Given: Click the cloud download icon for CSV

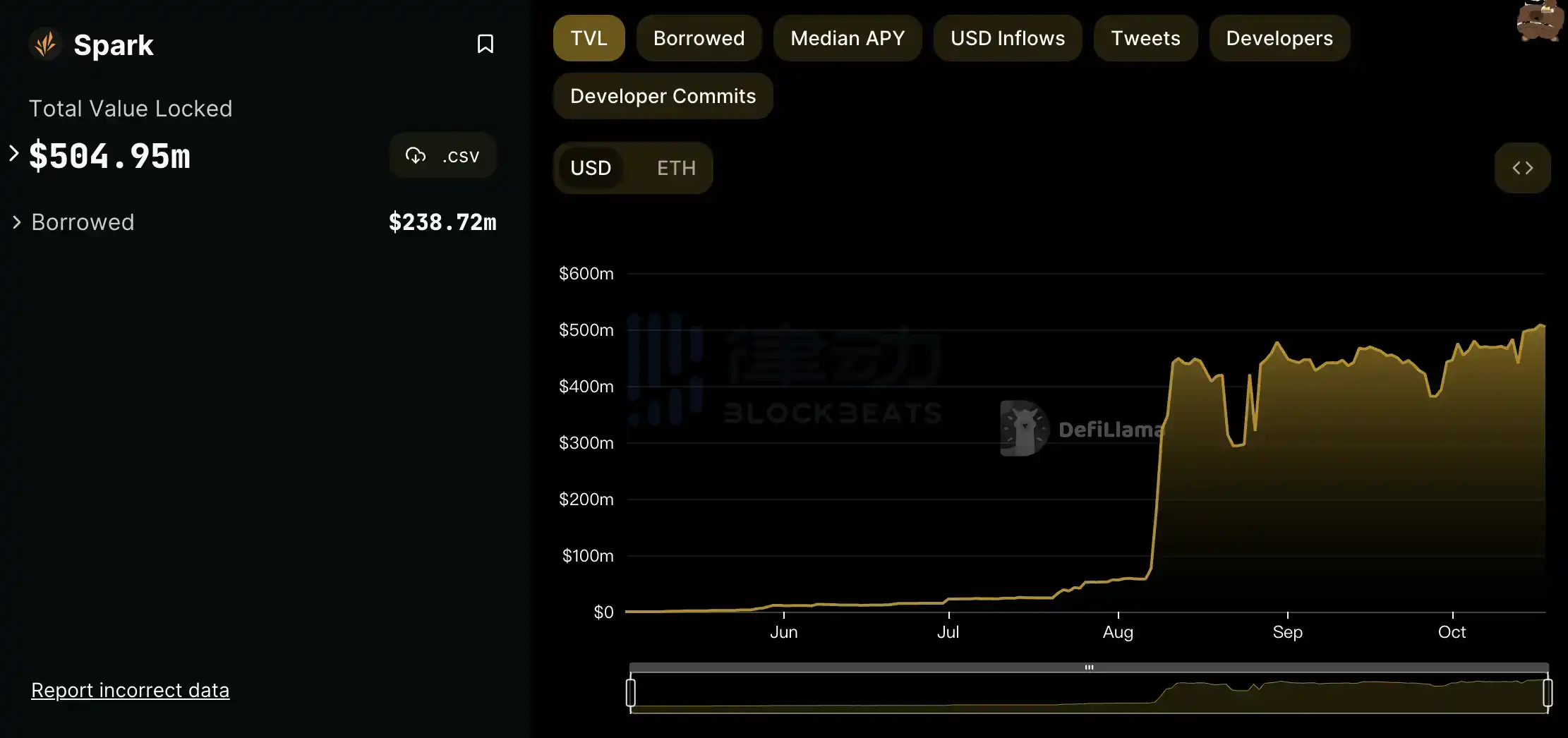Looking at the screenshot, I should point(416,155).
